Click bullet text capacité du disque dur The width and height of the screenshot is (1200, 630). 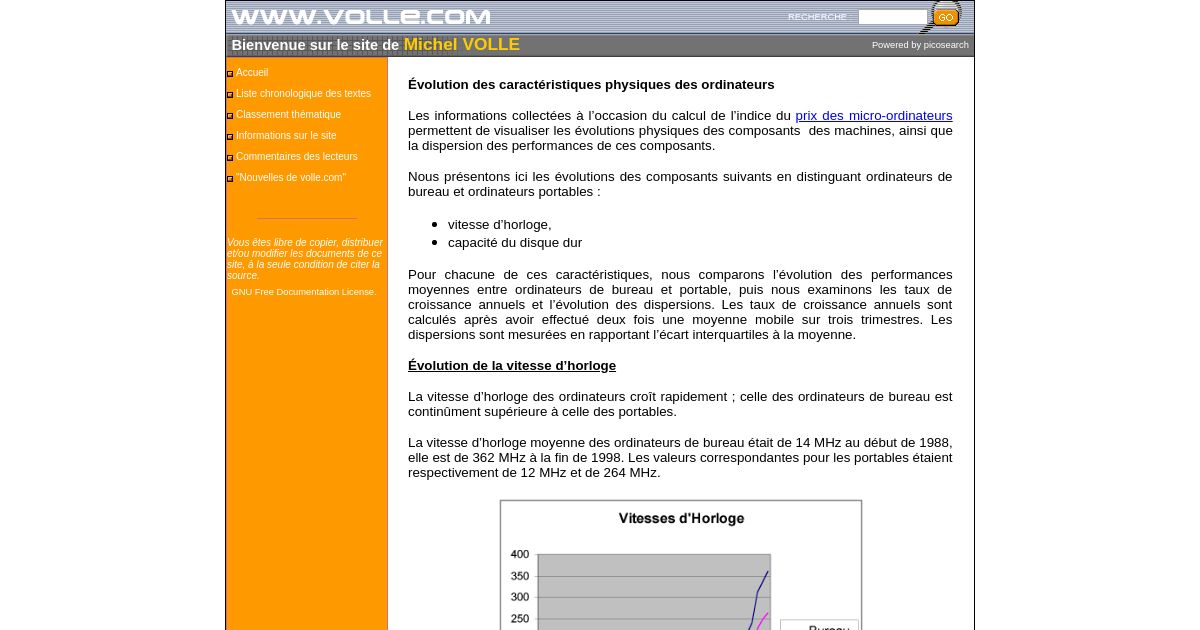pyautogui.click(x=515, y=243)
